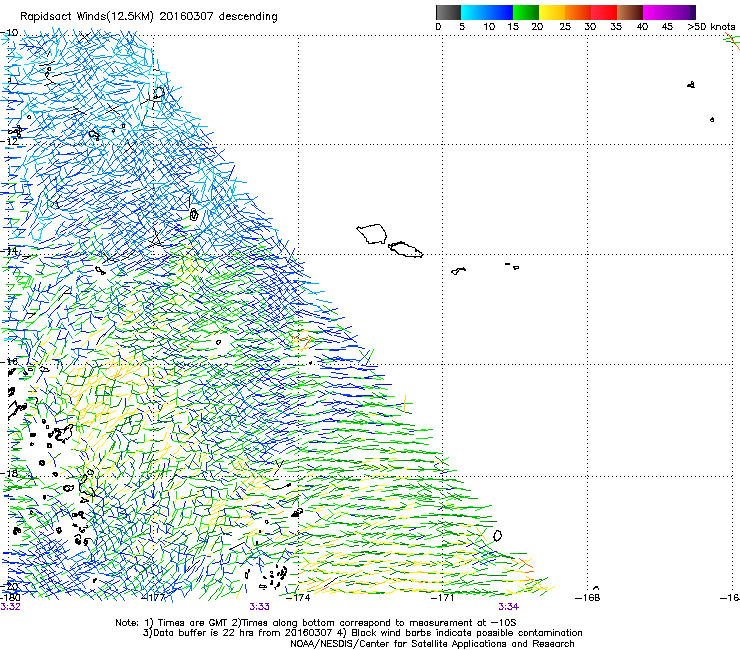The width and height of the screenshot is (740, 650).
Task: Select the -16 latitude axis label
Action: tap(9, 361)
